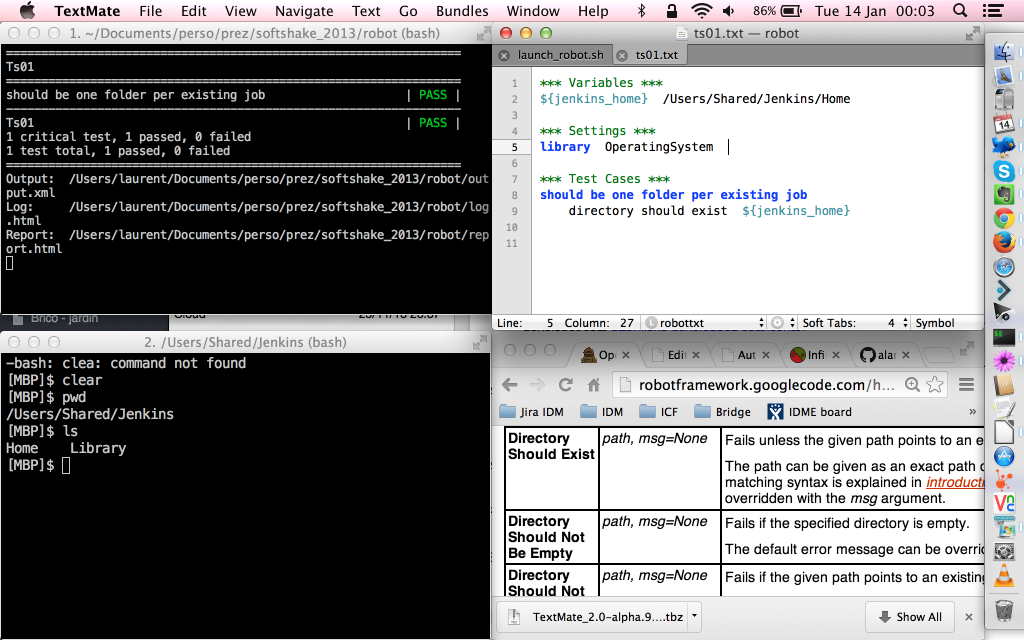Open Notification Center list icon

993,10
